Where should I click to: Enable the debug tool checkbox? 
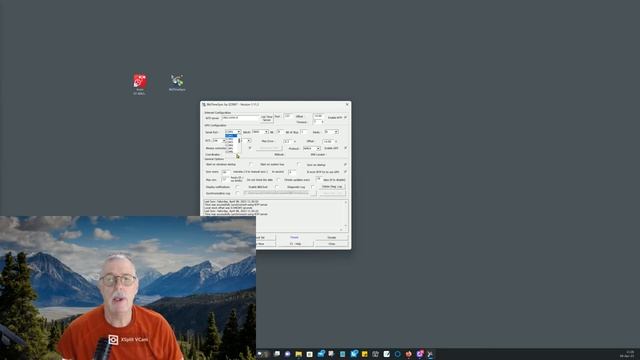[277, 187]
